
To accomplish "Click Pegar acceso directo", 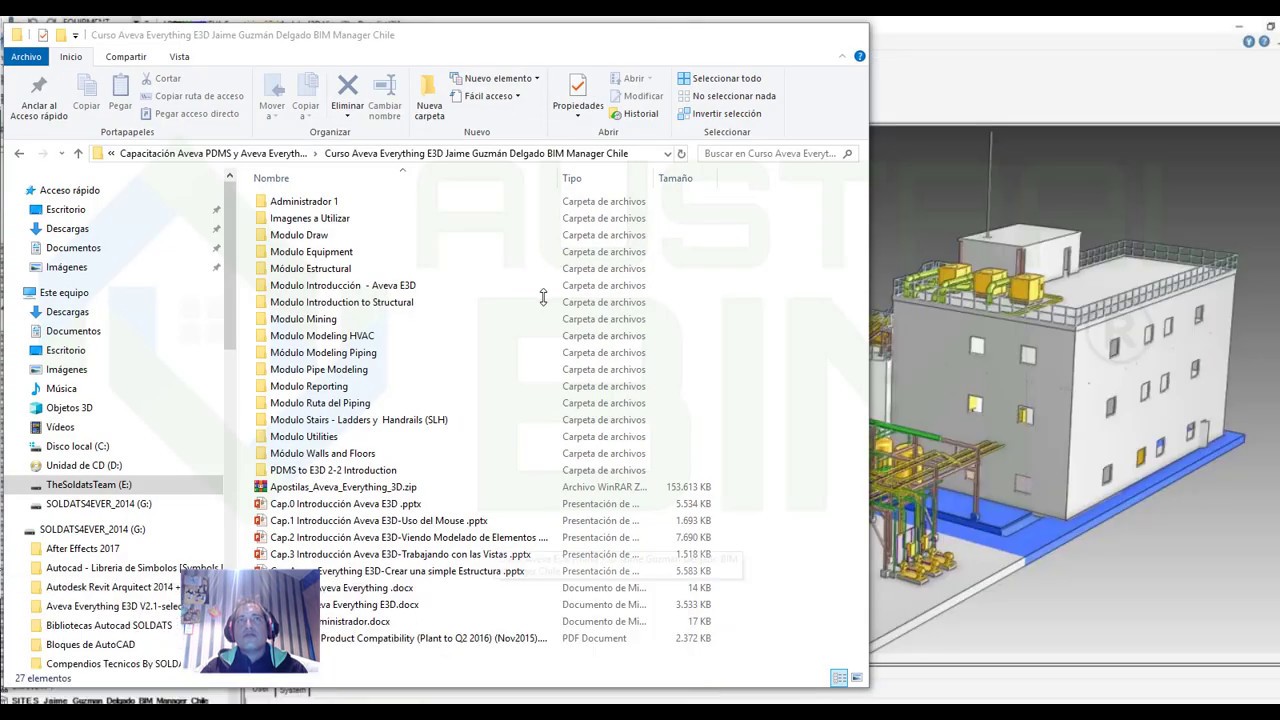I will tap(190, 114).
